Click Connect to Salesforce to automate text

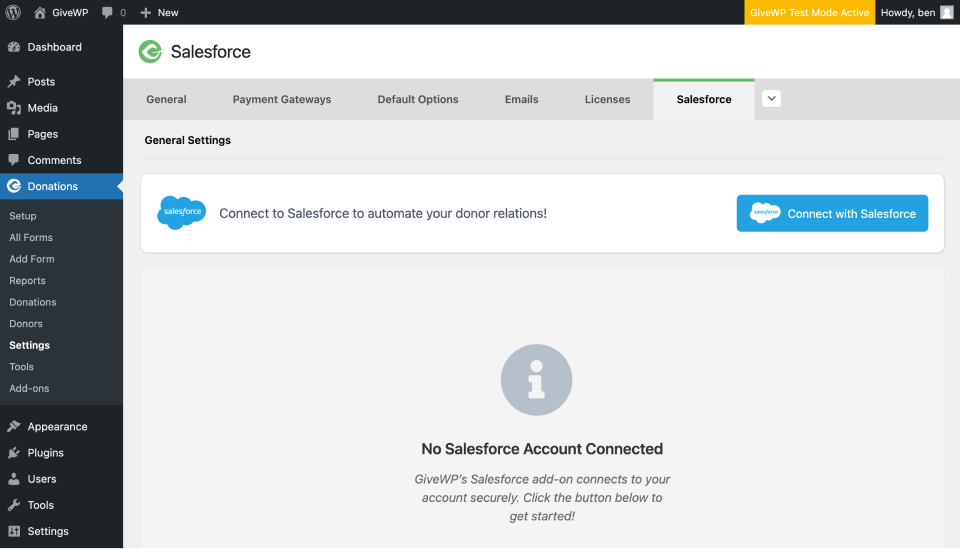(383, 214)
